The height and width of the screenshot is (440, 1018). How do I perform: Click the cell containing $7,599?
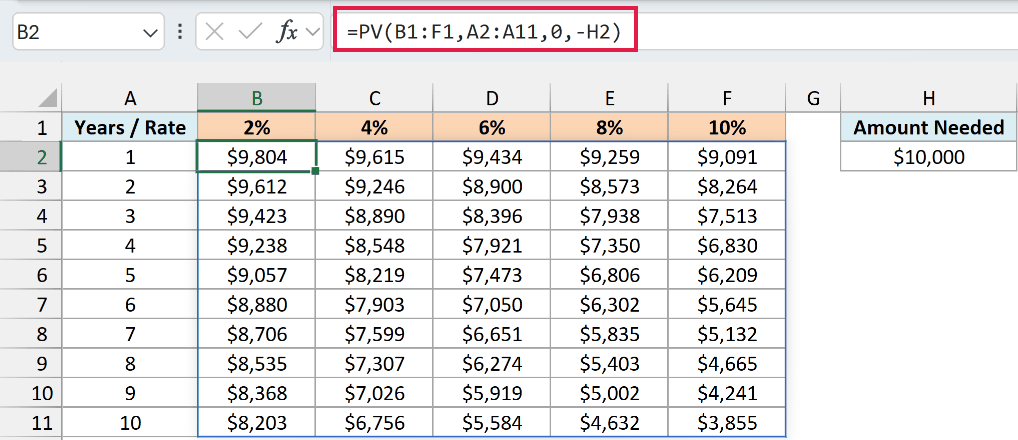[375, 334]
